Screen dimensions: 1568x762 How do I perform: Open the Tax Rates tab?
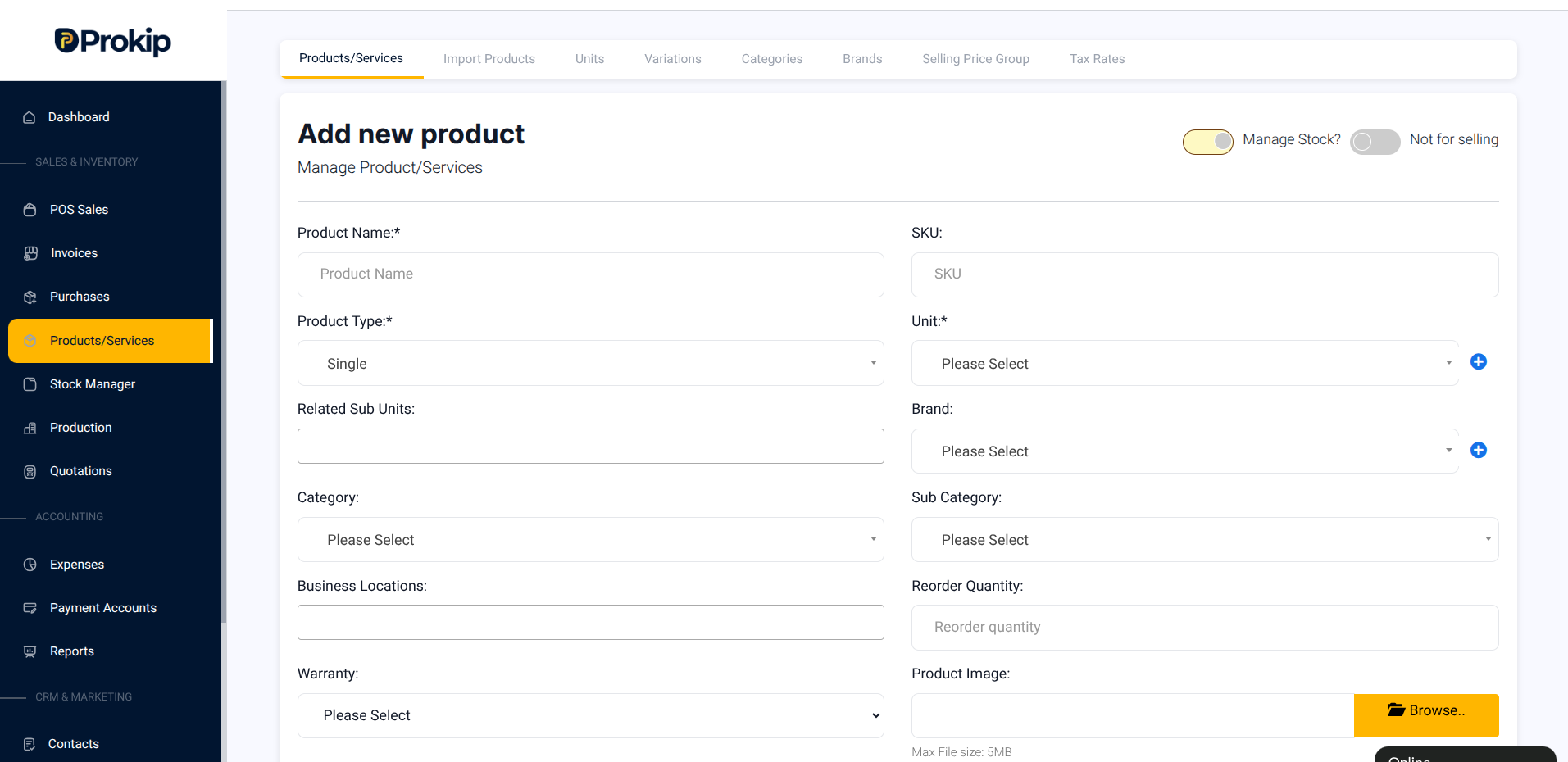point(1097,59)
